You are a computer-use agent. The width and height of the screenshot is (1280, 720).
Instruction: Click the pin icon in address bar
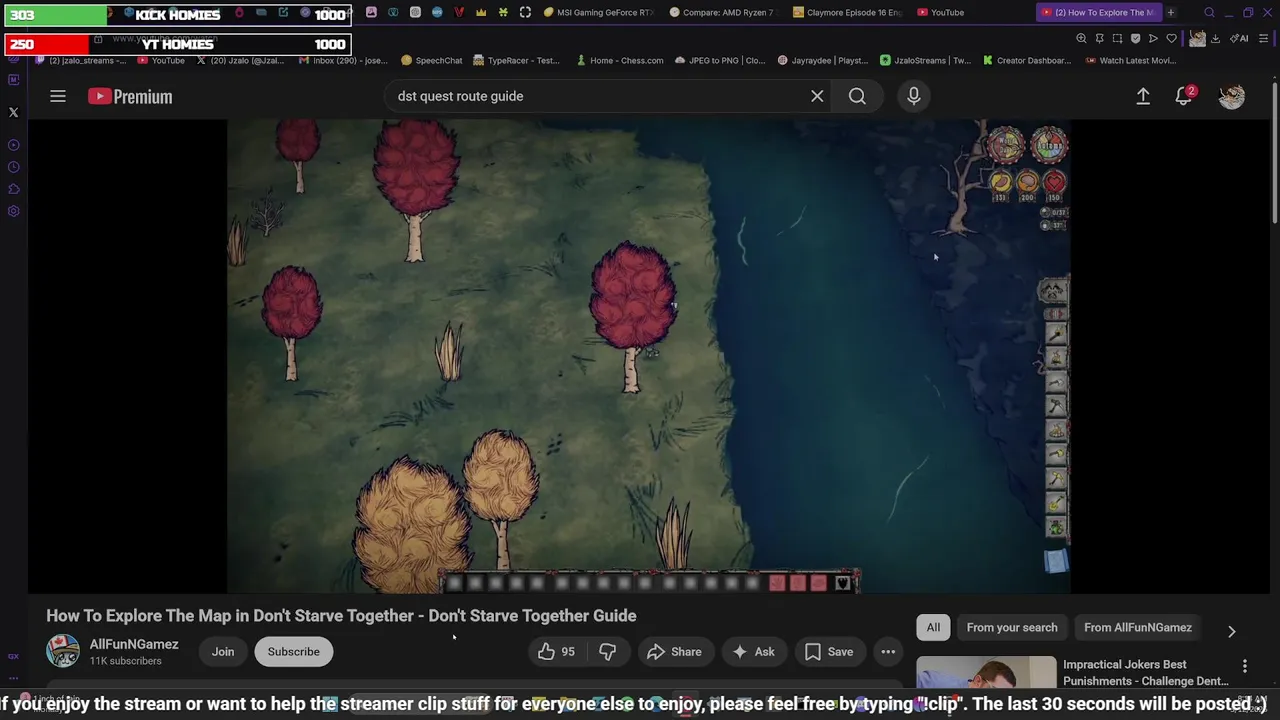click(1099, 39)
